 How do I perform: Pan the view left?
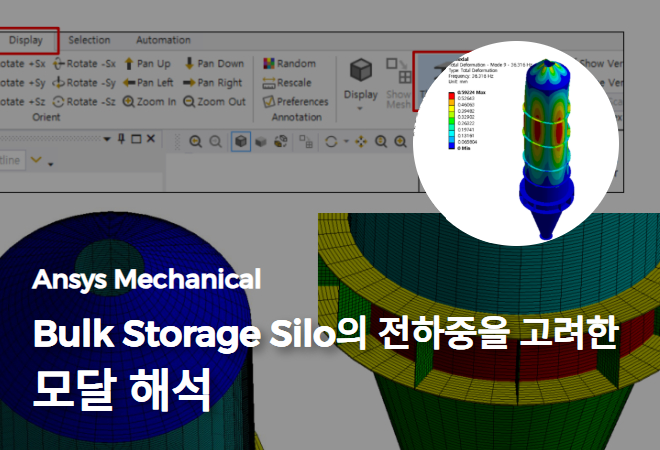(x=148, y=83)
